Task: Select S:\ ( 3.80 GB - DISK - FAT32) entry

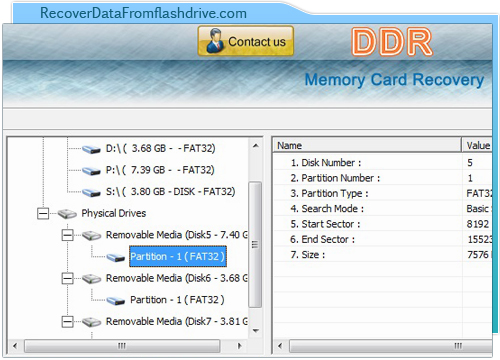Action: (x=170, y=192)
